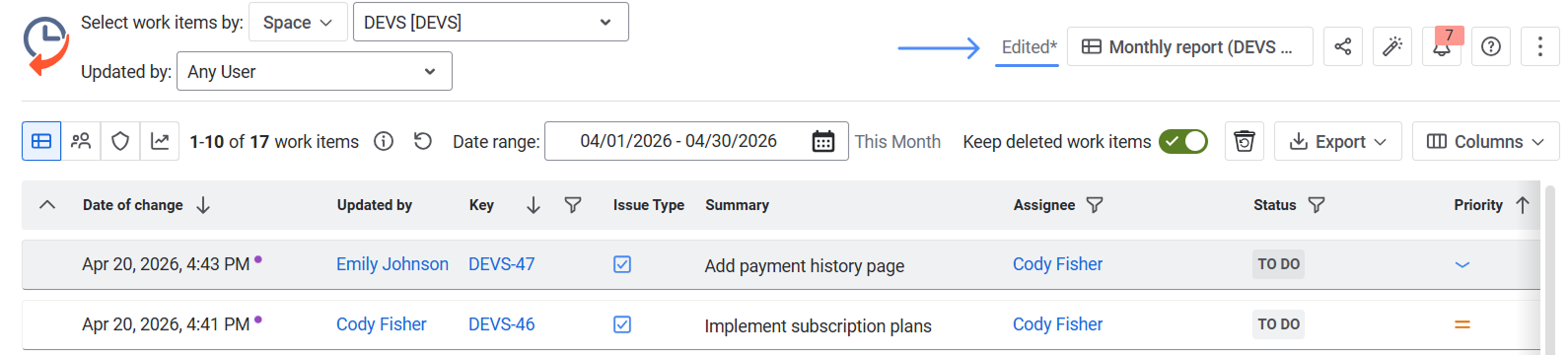The image size is (1568, 355).
Task: Open issue DEVS-46 link
Action: click(x=502, y=324)
